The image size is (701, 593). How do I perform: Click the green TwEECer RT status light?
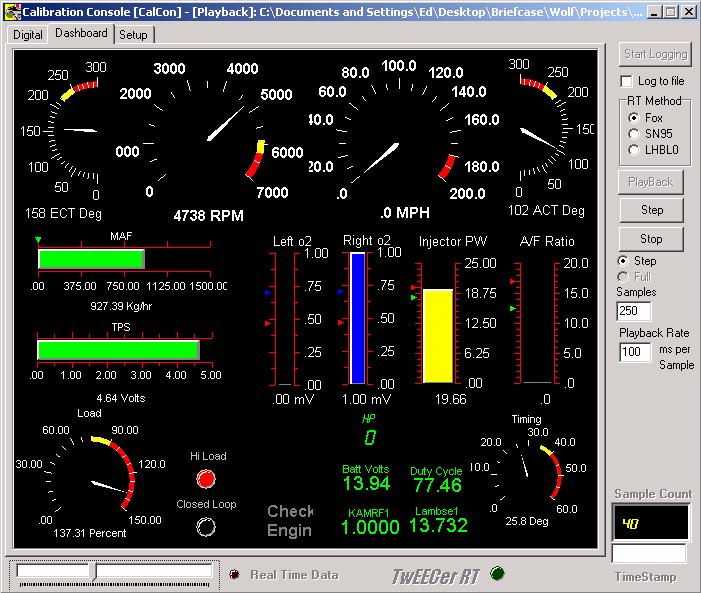(x=497, y=573)
